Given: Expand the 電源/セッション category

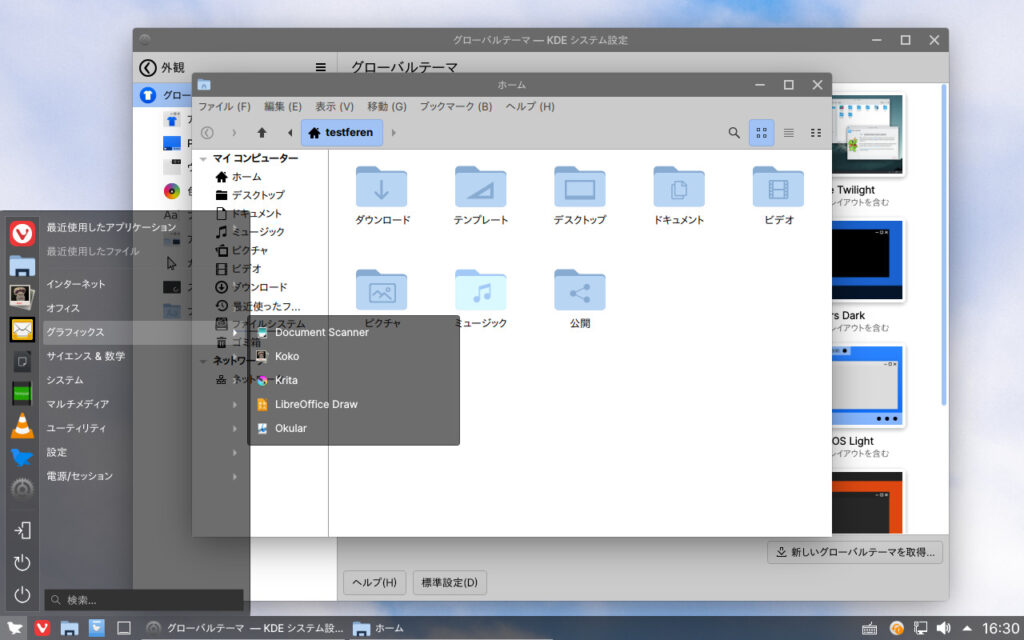Looking at the screenshot, I should (144, 476).
